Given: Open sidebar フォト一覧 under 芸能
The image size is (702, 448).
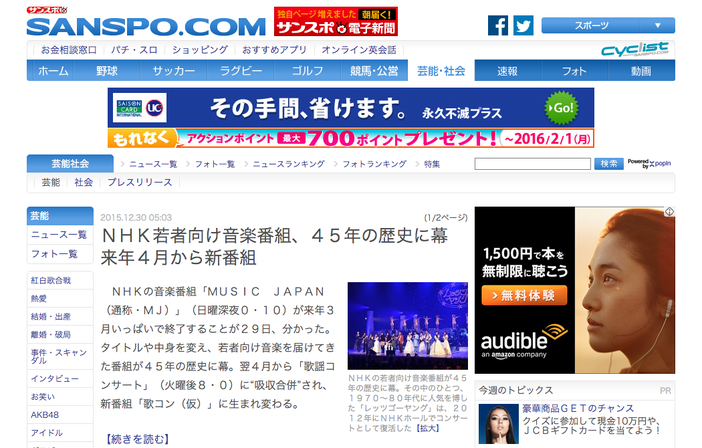Looking at the screenshot, I should click(x=60, y=254).
